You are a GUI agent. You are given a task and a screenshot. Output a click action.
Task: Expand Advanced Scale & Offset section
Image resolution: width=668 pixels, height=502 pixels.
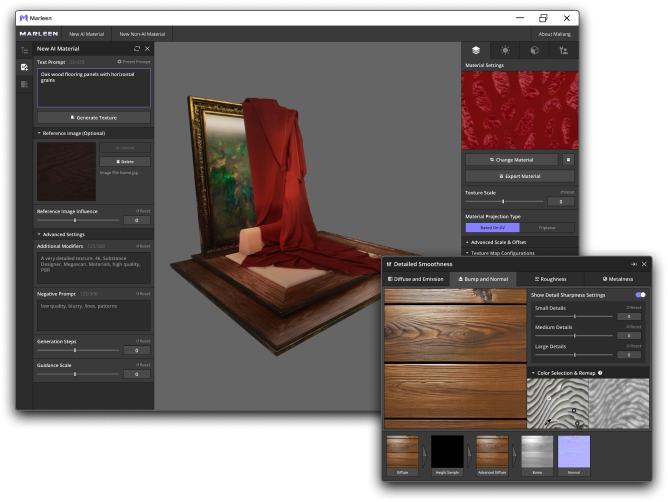click(x=520, y=242)
